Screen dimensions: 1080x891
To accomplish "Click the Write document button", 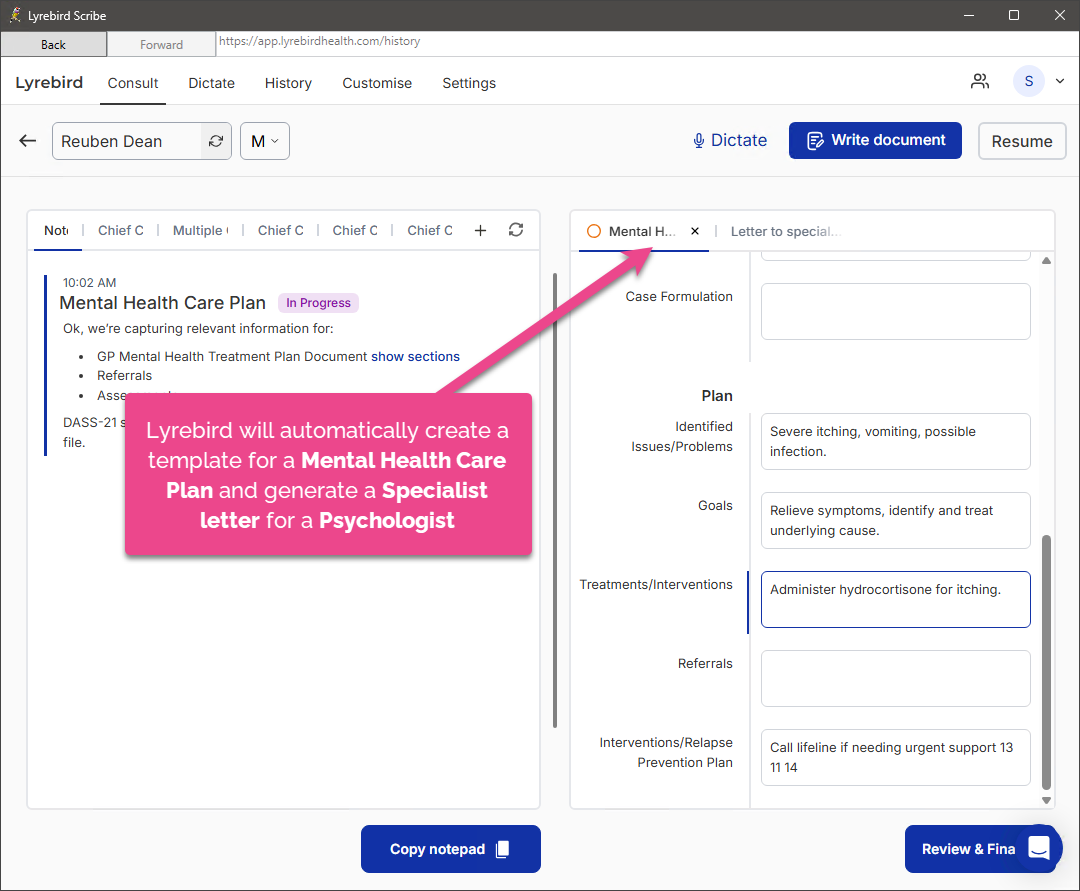I will (875, 140).
